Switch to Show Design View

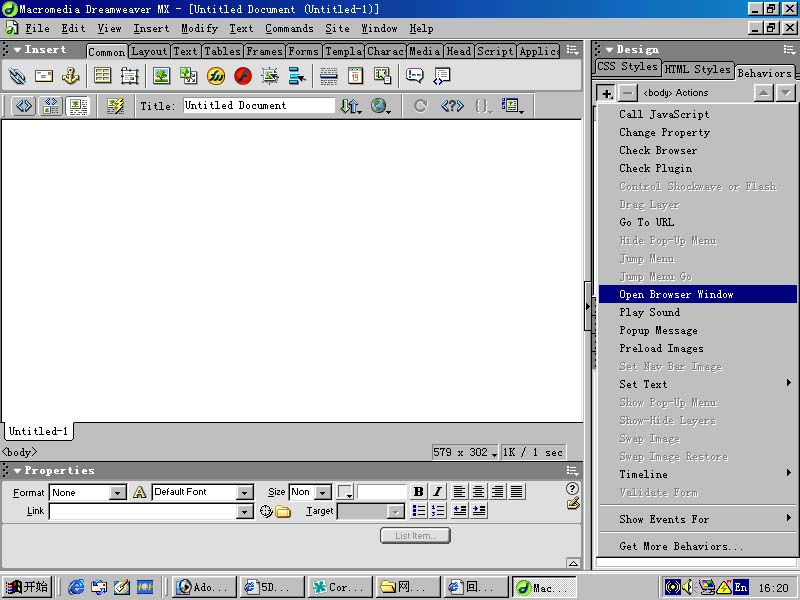tap(78, 106)
